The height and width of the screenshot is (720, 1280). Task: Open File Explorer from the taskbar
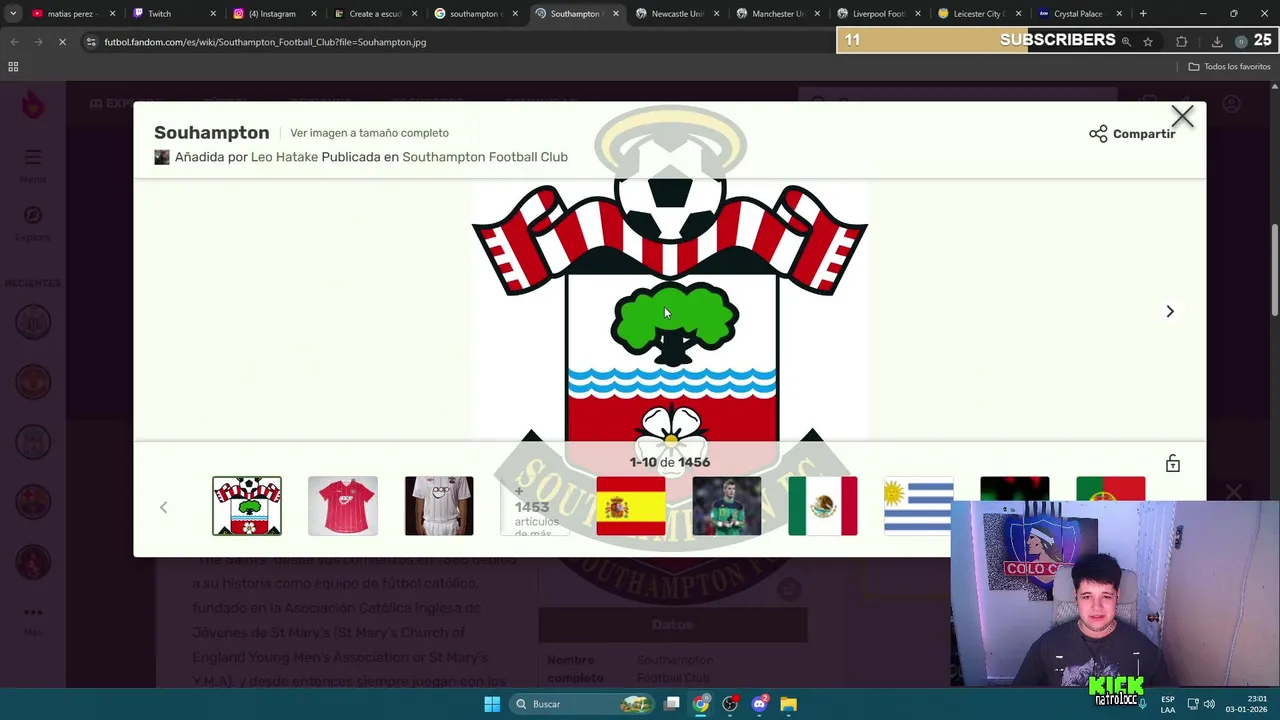(788, 704)
